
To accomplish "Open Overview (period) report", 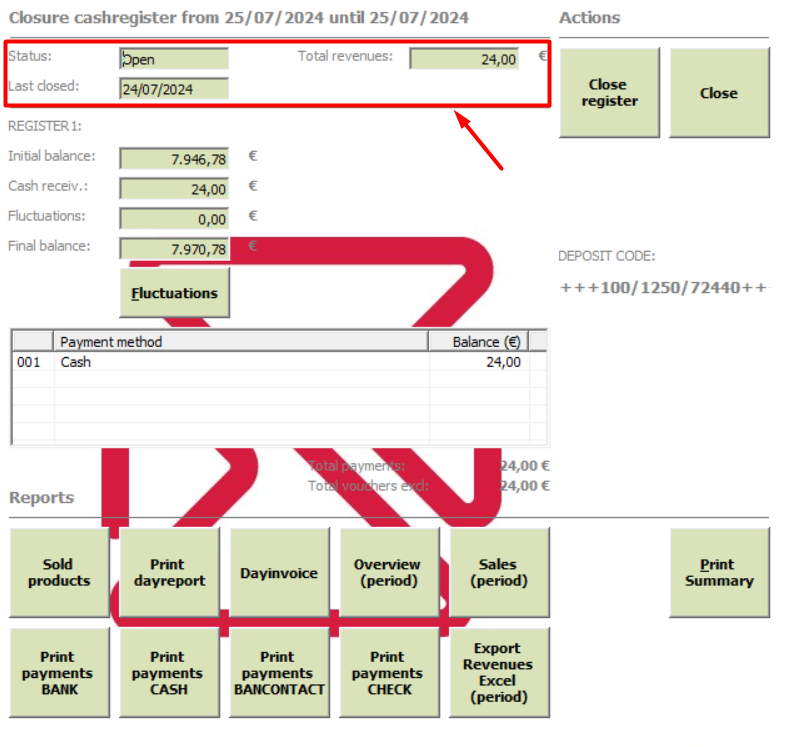I will point(389,573).
